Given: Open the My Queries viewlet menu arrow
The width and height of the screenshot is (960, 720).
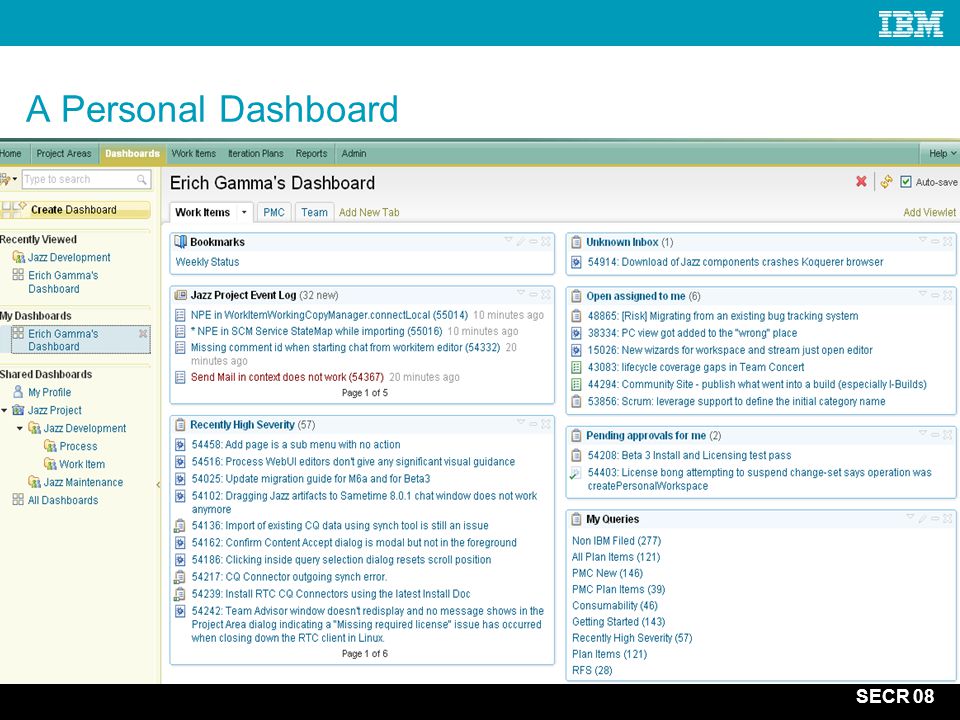Looking at the screenshot, I should click(910, 518).
